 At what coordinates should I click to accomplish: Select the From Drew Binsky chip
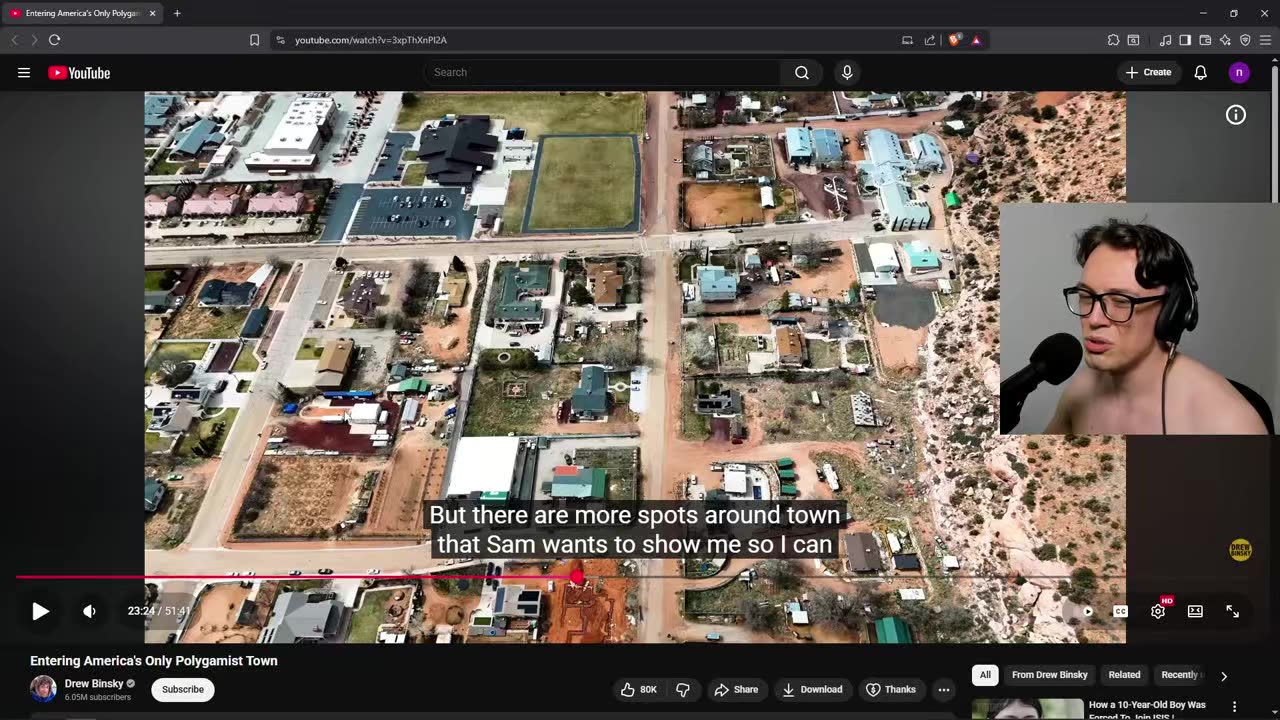coord(1049,675)
